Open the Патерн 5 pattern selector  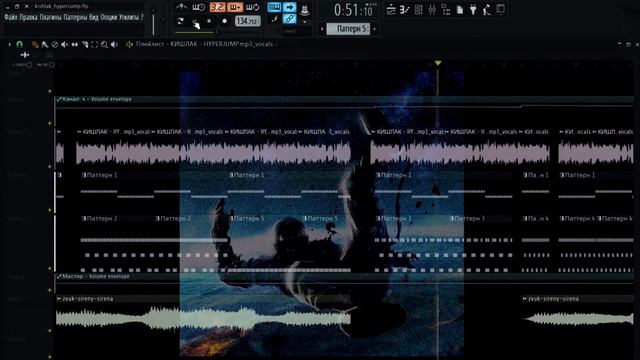click(x=348, y=29)
